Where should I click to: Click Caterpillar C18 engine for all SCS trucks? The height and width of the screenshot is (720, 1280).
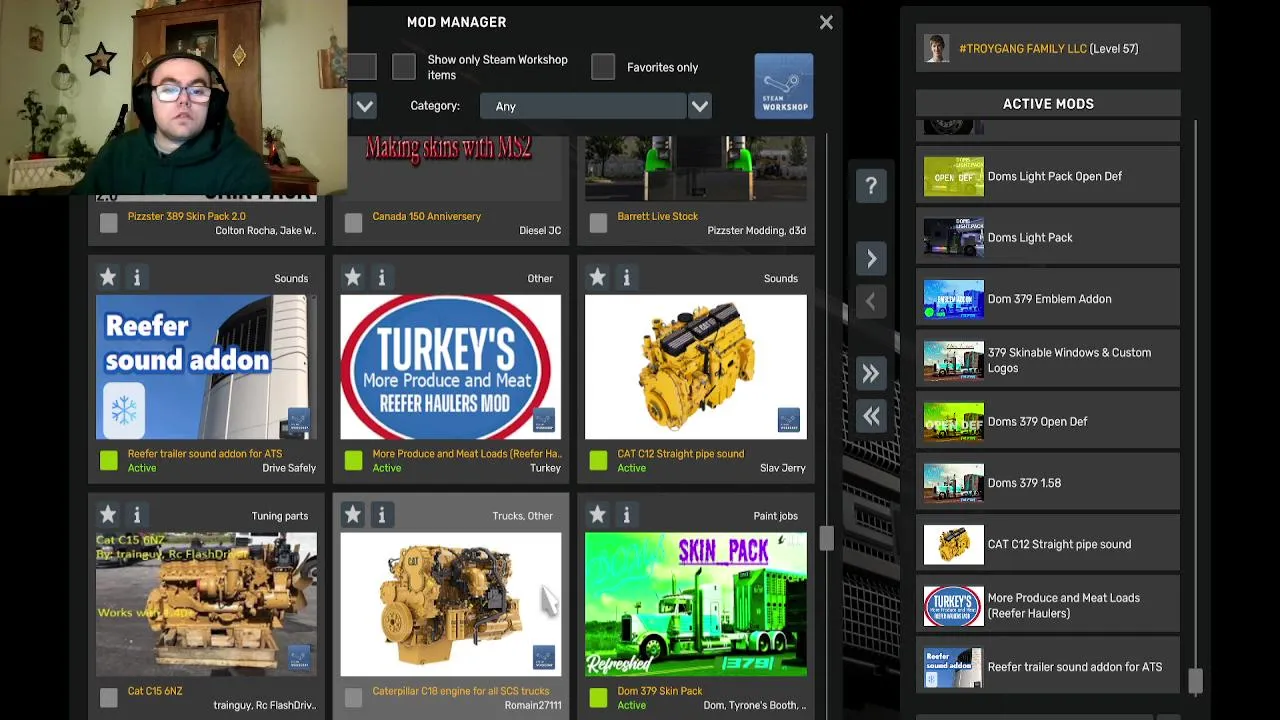pyautogui.click(x=460, y=691)
